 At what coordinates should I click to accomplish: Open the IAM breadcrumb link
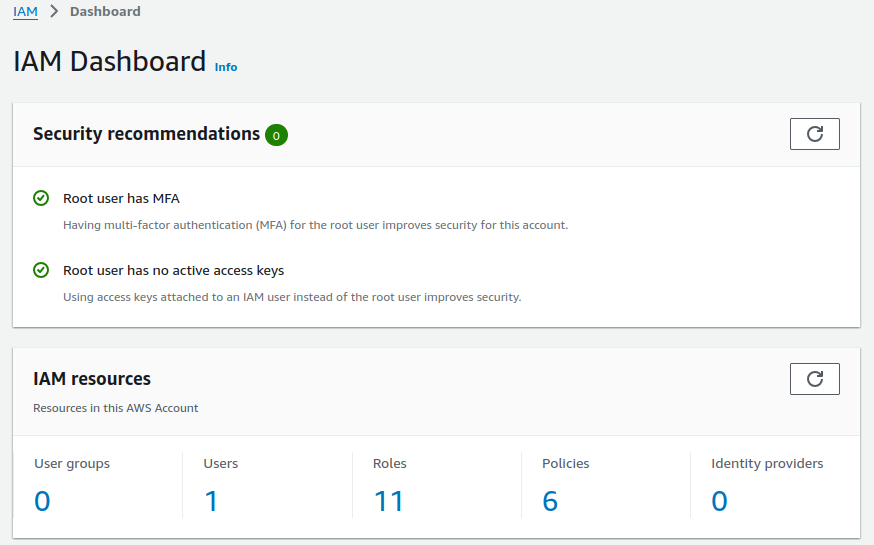coord(26,12)
